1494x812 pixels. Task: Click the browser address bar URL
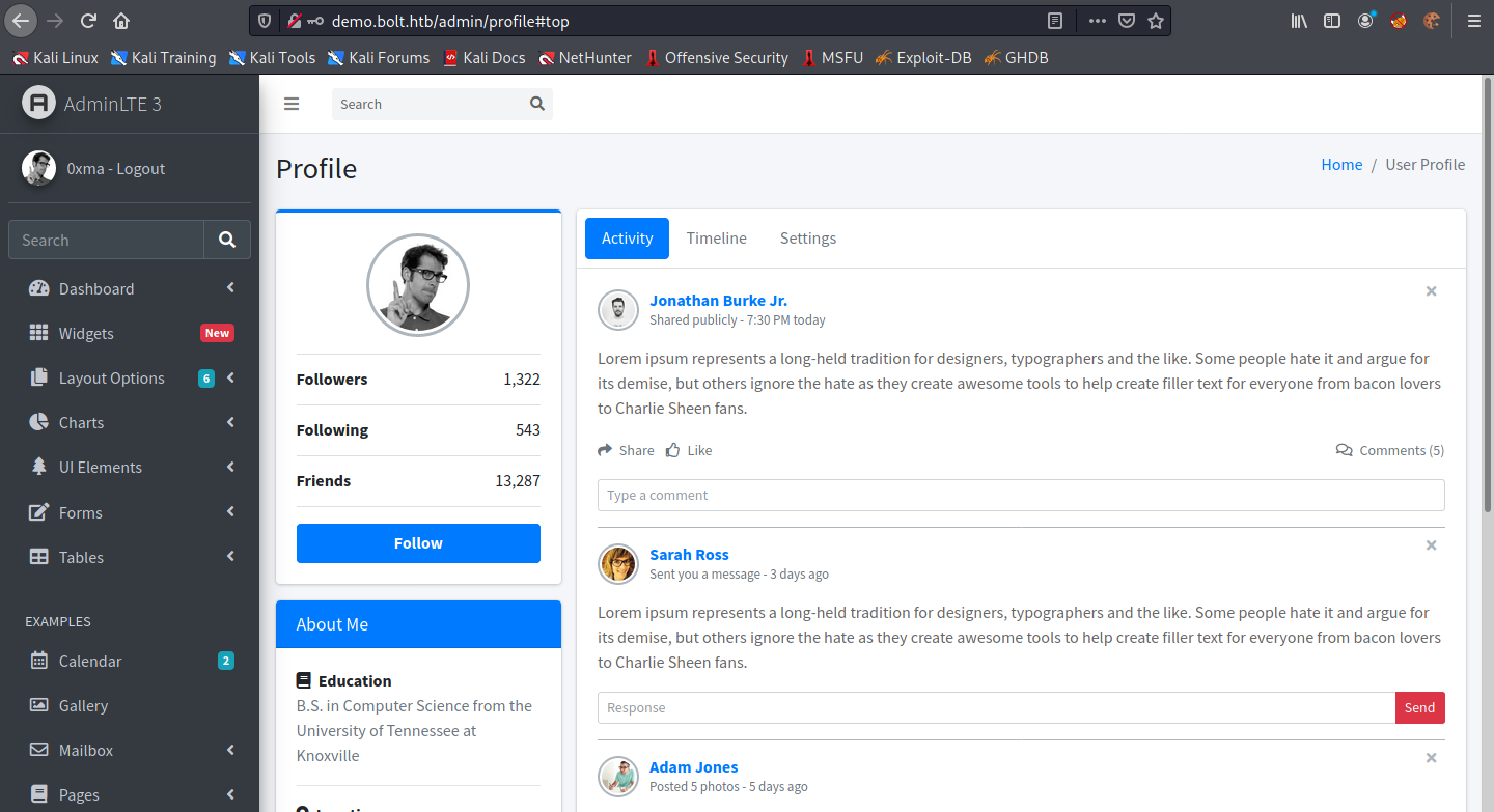(450, 21)
